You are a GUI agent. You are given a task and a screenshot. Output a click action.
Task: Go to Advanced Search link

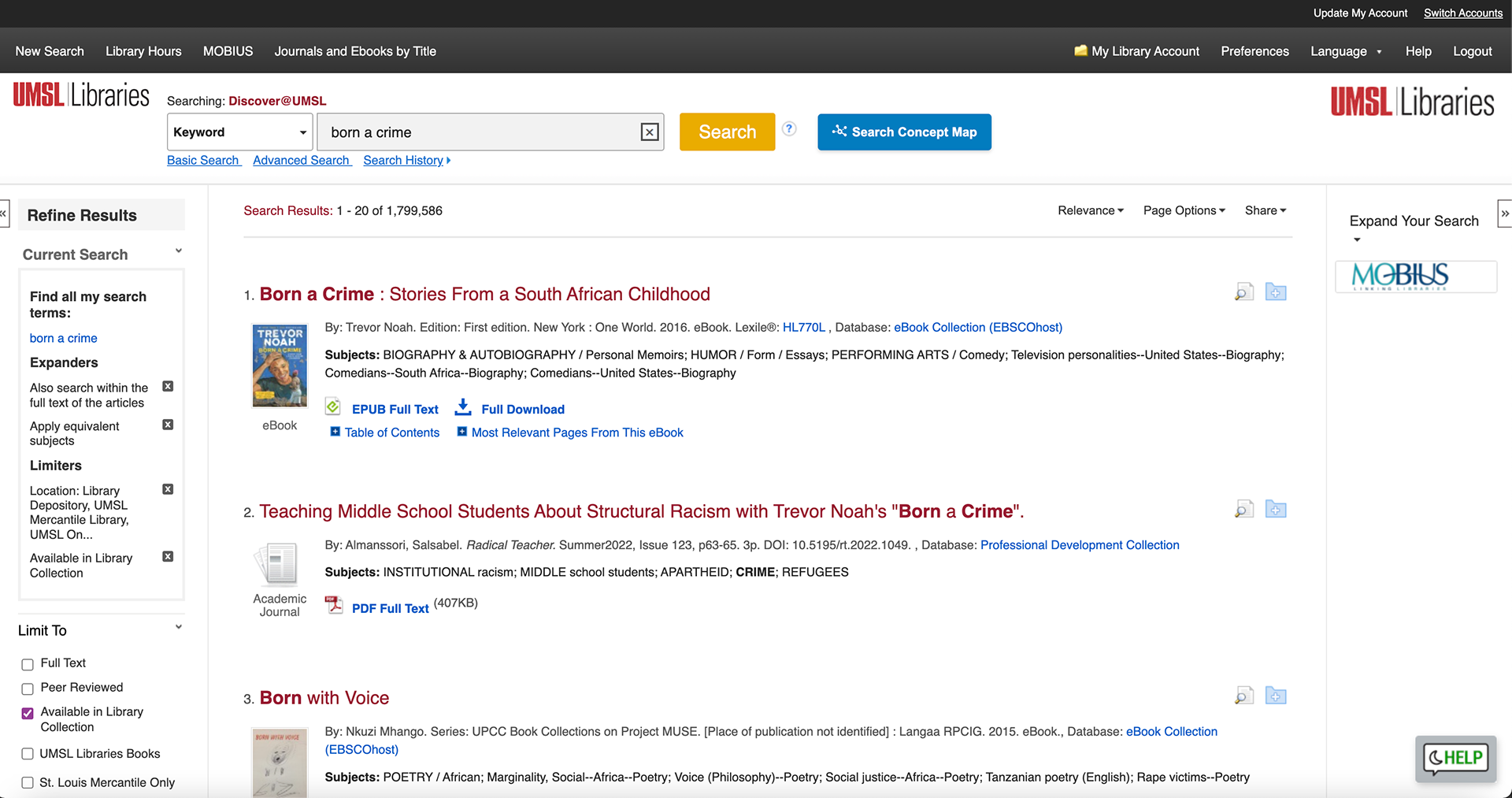click(x=302, y=160)
